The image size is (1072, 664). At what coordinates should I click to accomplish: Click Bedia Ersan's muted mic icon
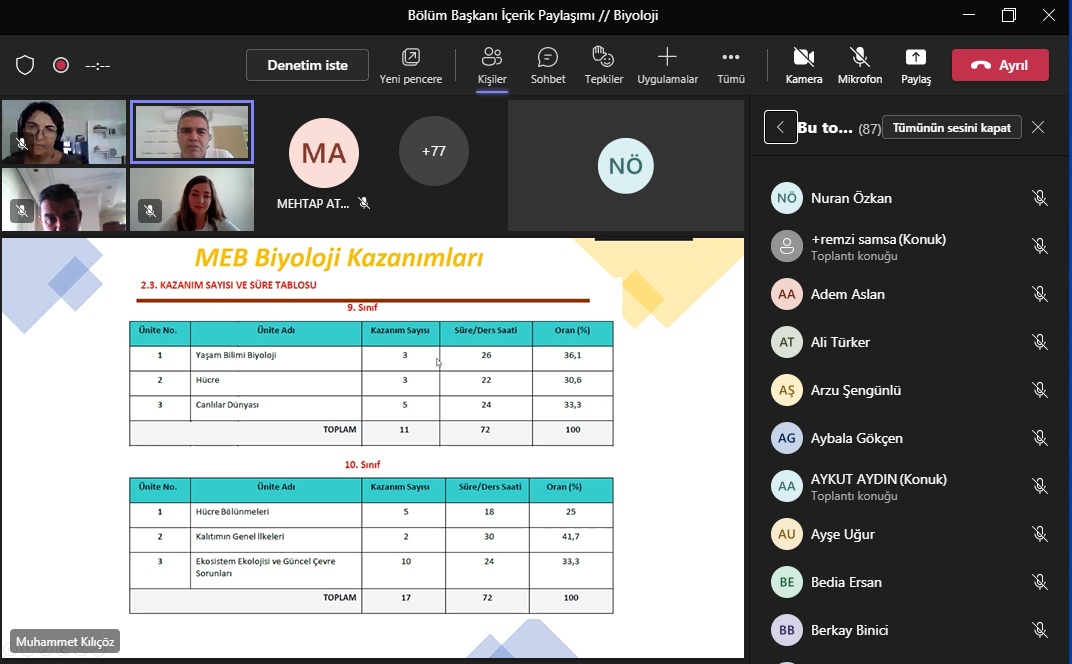(1040, 582)
